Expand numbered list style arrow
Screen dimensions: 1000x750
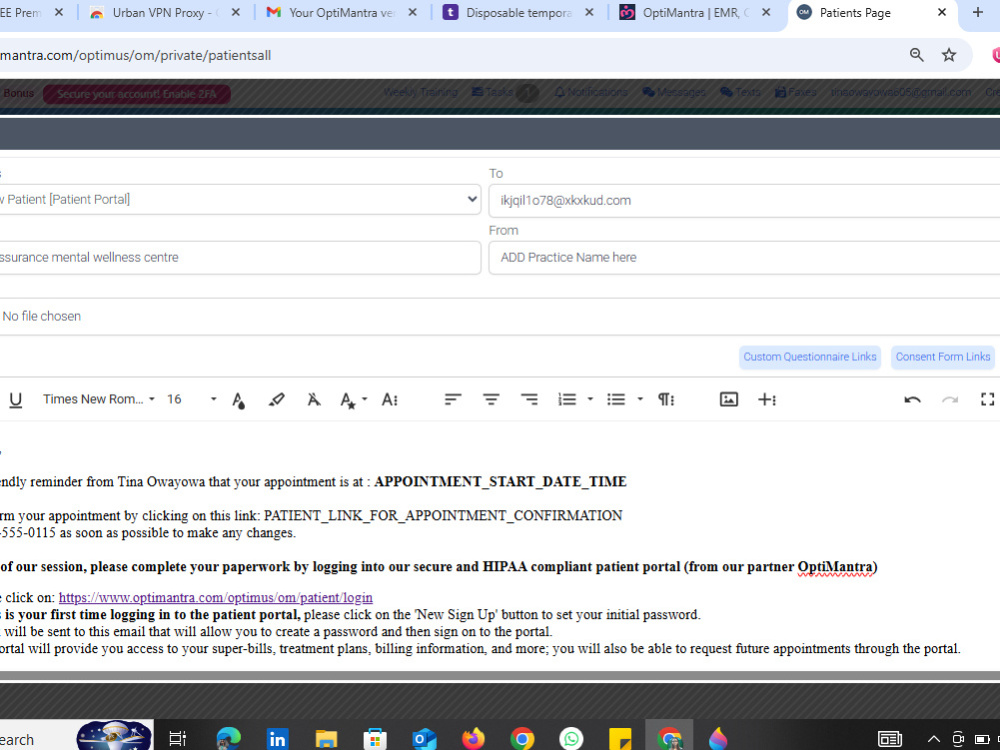click(591, 400)
